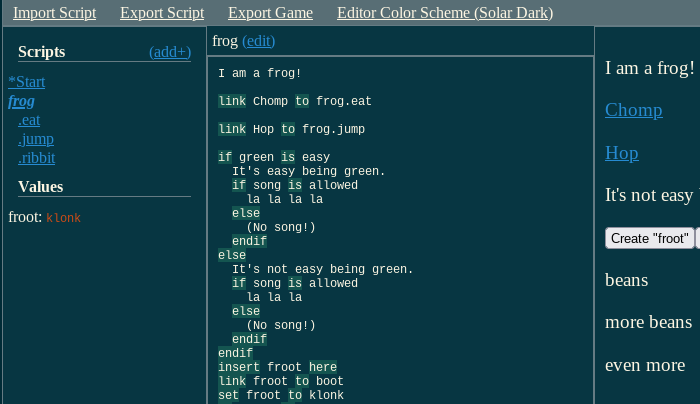
Task: Open the .ribbit sub-script
Action: (x=37, y=158)
